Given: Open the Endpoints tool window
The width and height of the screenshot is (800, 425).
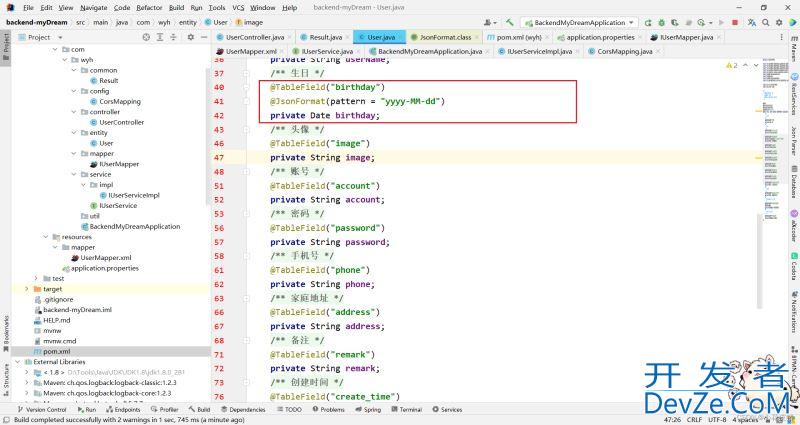Looking at the screenshot, I should (x=123, y=410).
